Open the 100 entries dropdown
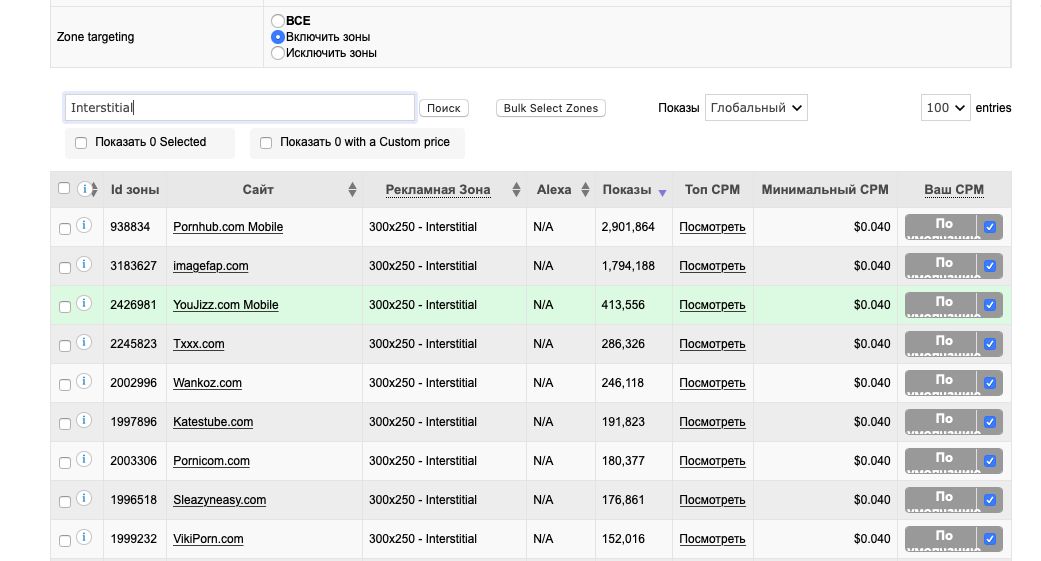This screenshot has width=1041, height=561. click(x=945, y=108)
